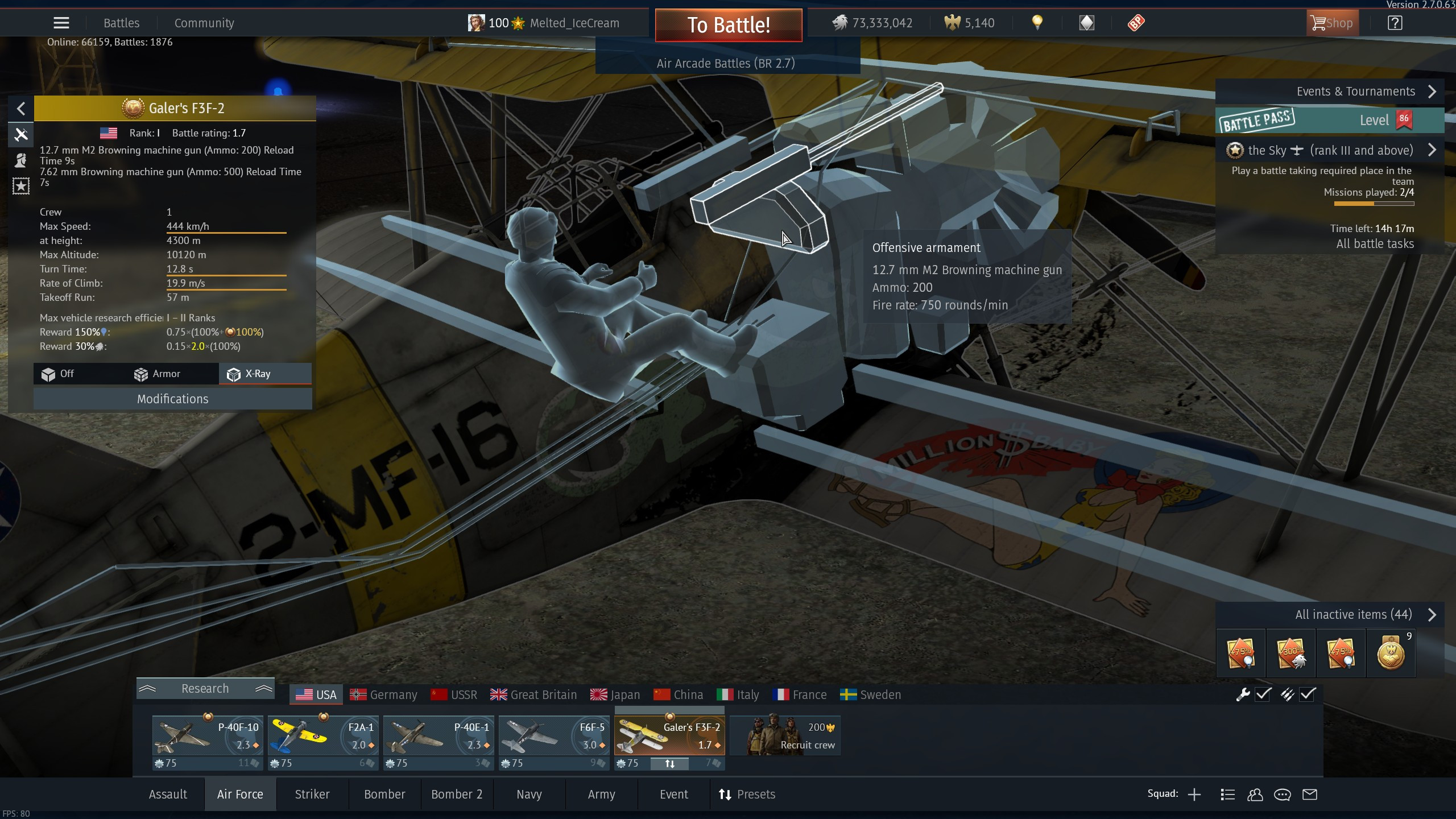Collapse vehicle info panel with back arrow
Image resolution: width=1456 pixels, height=819 pixels.
tap(21, 109)
